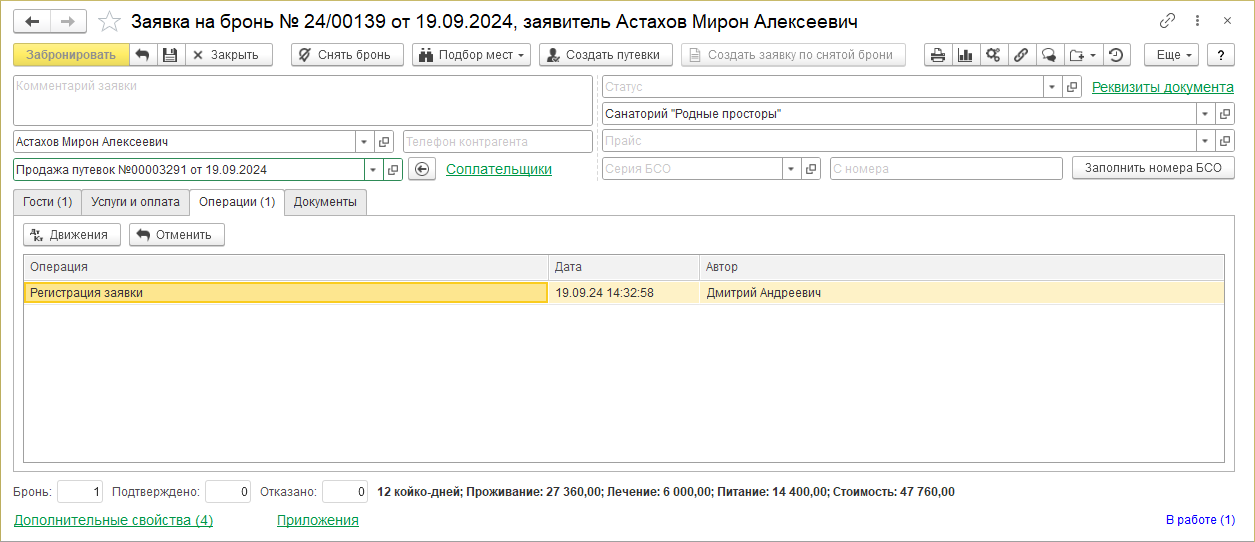Click the Подтверждено count field
Viewport: 1255px width, 542px height.
pos(227,491)
